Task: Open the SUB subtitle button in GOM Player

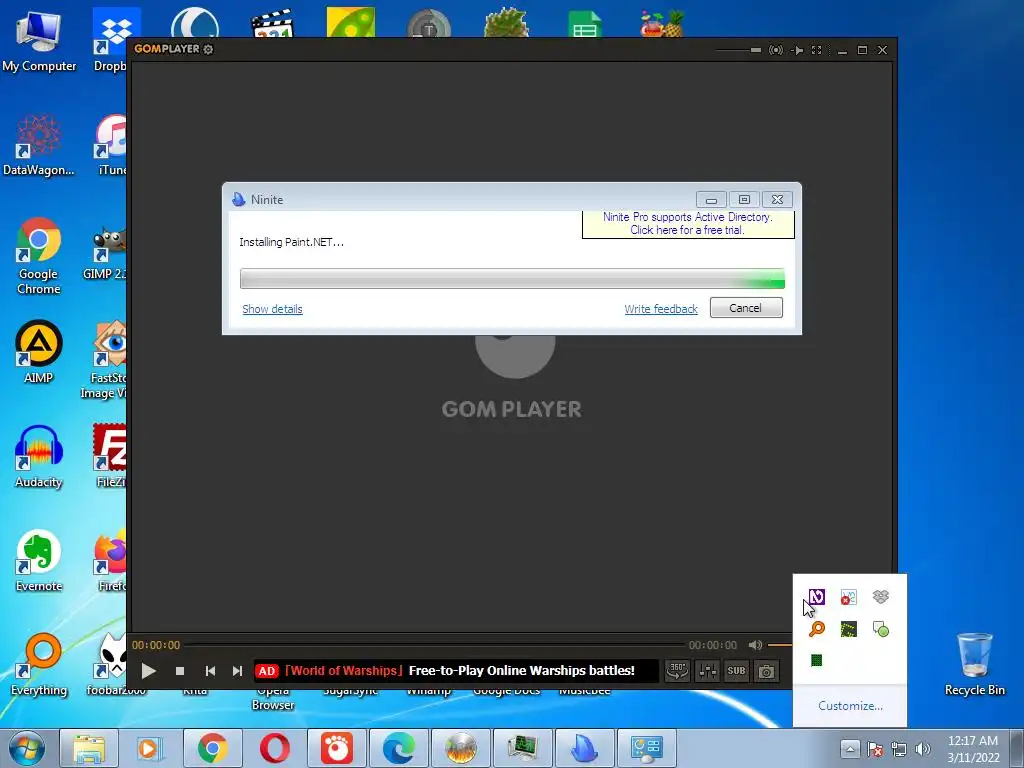Action: pos(737,671)
